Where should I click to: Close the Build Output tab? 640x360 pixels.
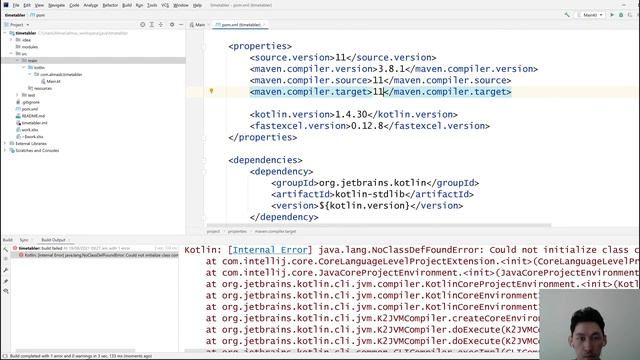click(69, 240)
